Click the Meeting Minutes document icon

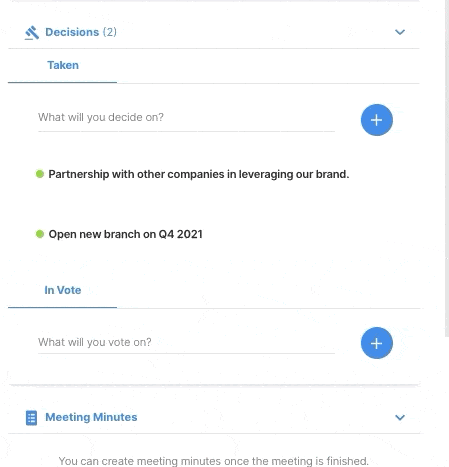coord(31,418)
